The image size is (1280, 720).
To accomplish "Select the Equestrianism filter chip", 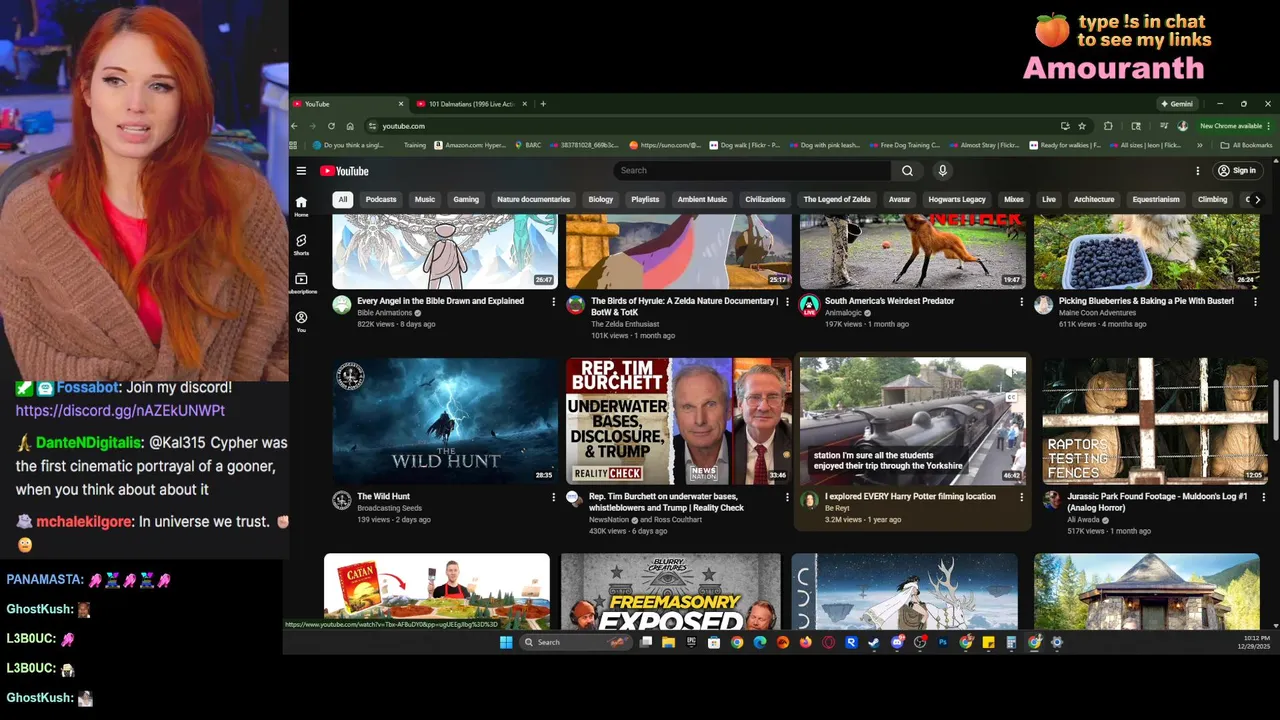I will [1156, 199].
